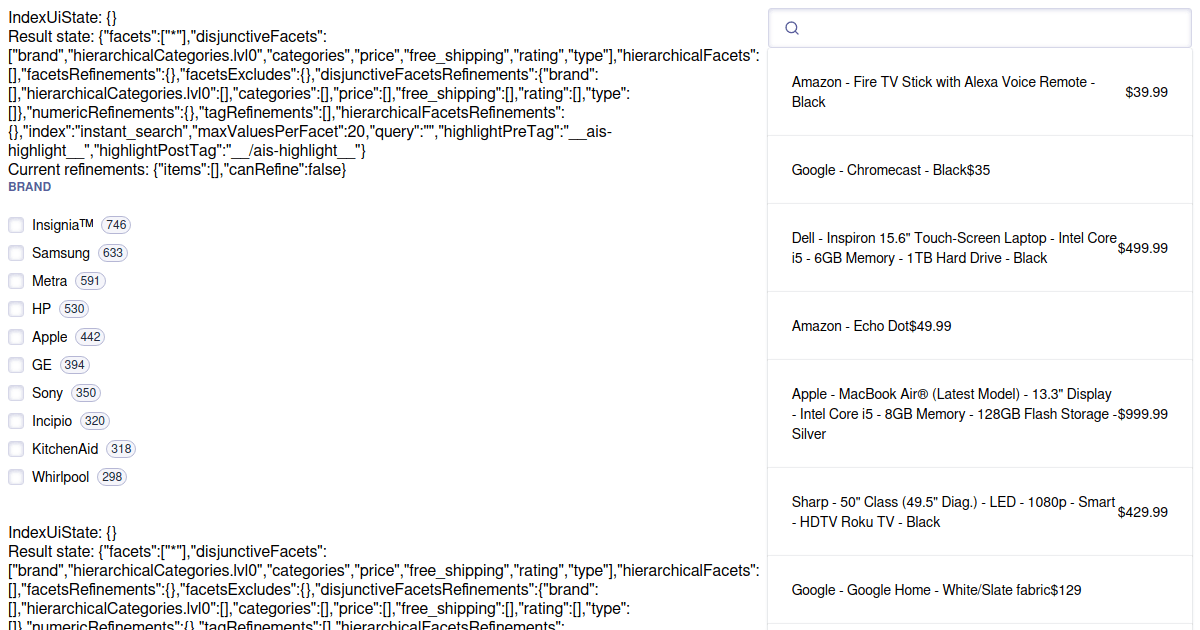Check the Insignia™ brand checkbox
The image size is (1200, 630).
16,225
